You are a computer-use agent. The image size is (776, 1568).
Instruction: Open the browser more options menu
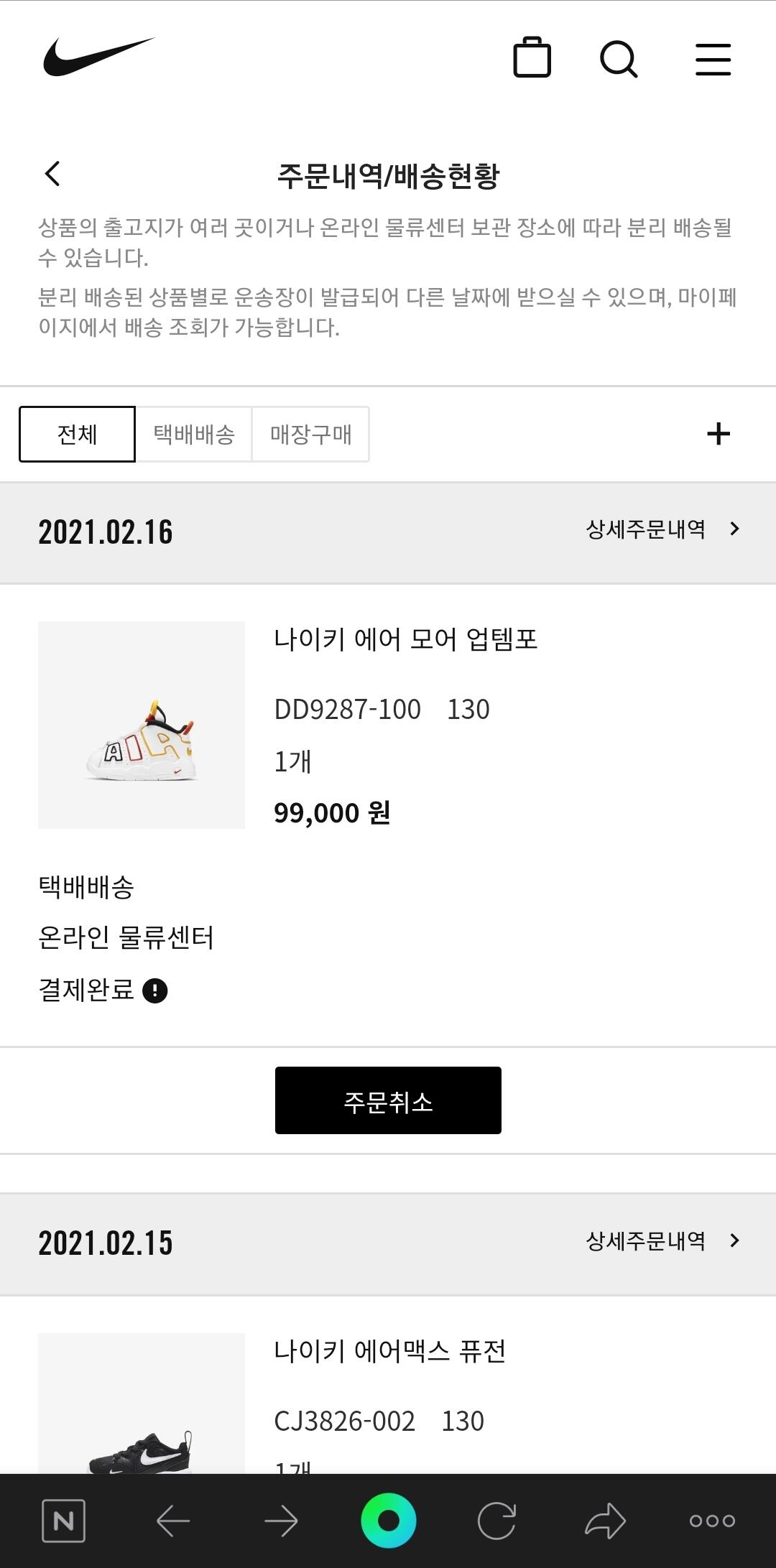712,1520
